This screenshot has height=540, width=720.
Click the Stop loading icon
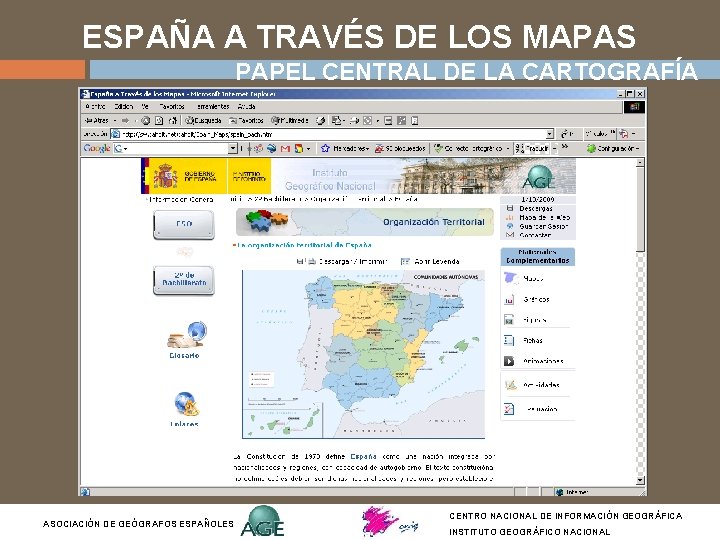point(146,120)
